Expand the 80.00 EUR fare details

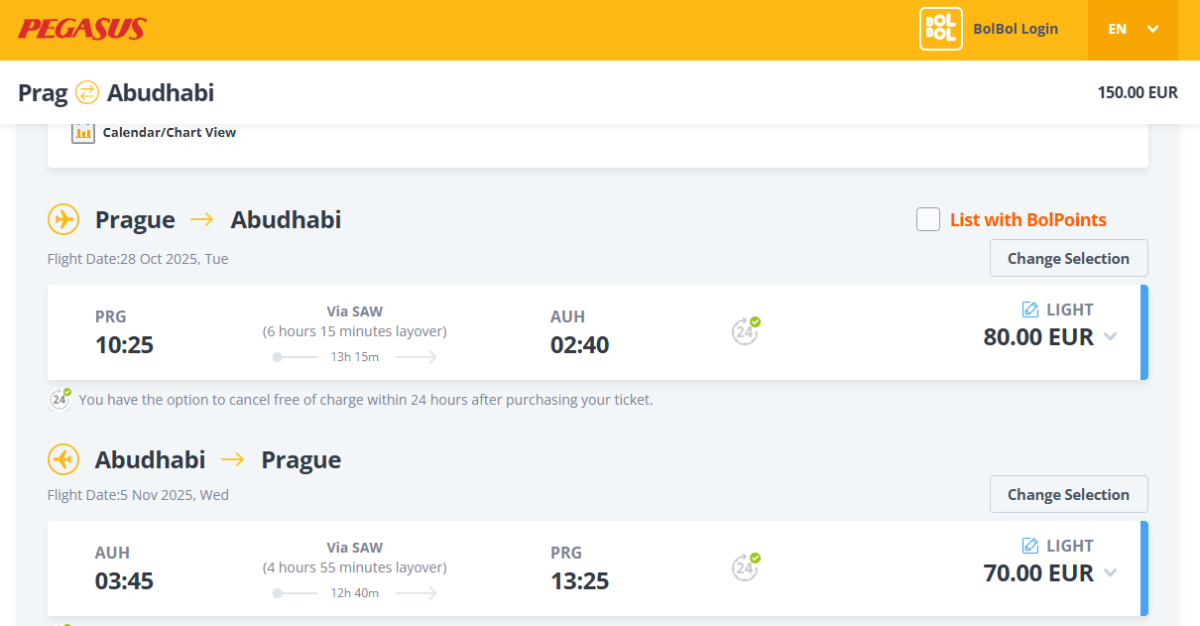[x=1110, y=338]
